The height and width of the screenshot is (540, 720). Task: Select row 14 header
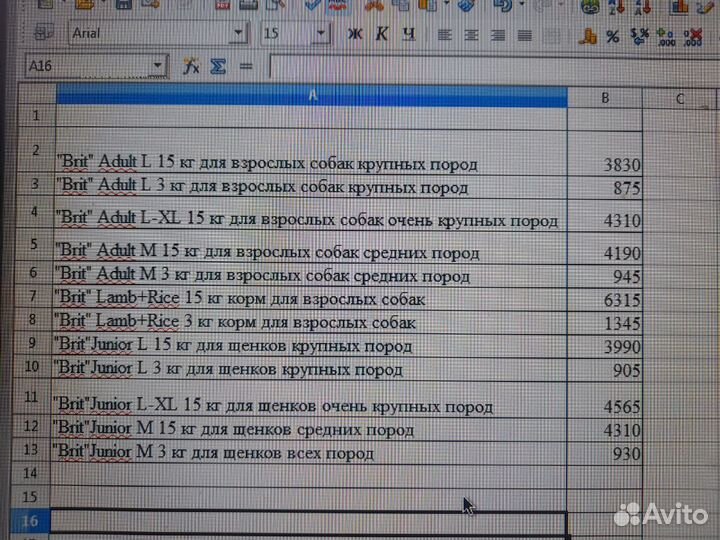(x=30, y=472)
